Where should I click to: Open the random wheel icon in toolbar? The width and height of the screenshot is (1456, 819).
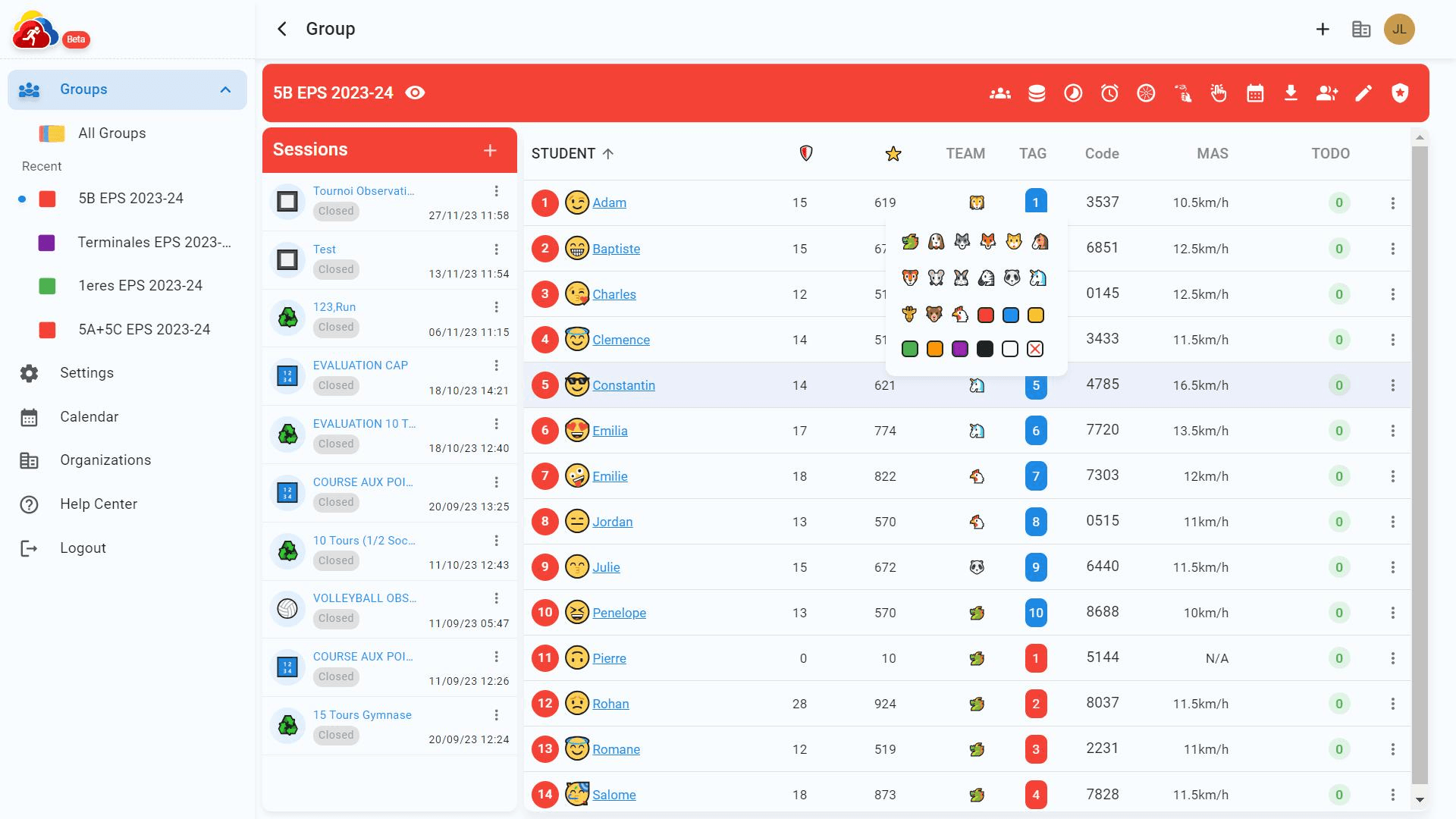pos(1146,93)
